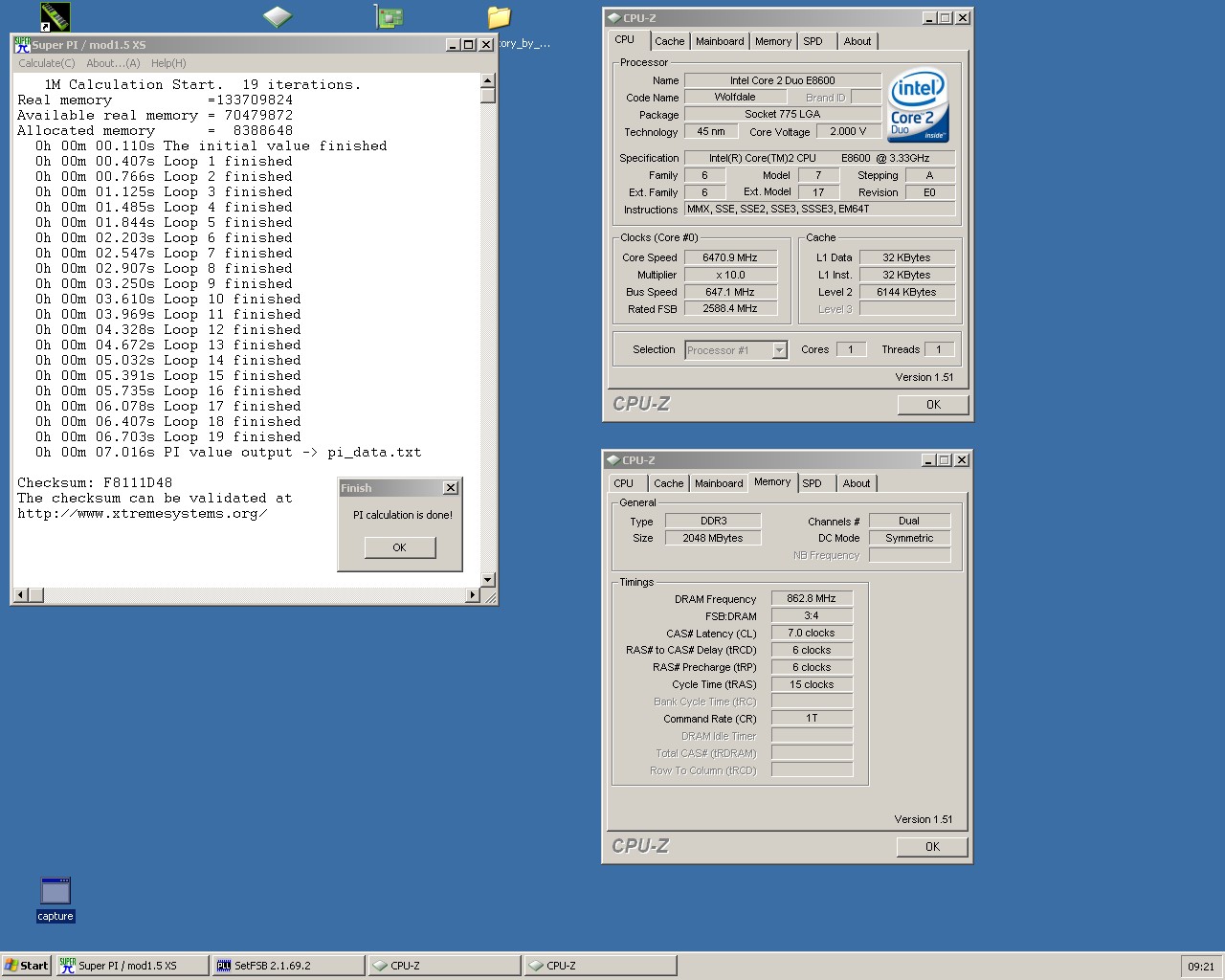Click the FSB:DRAM 3:4 field
Screen dimensions: 1225x980
[x=812, y=616]
